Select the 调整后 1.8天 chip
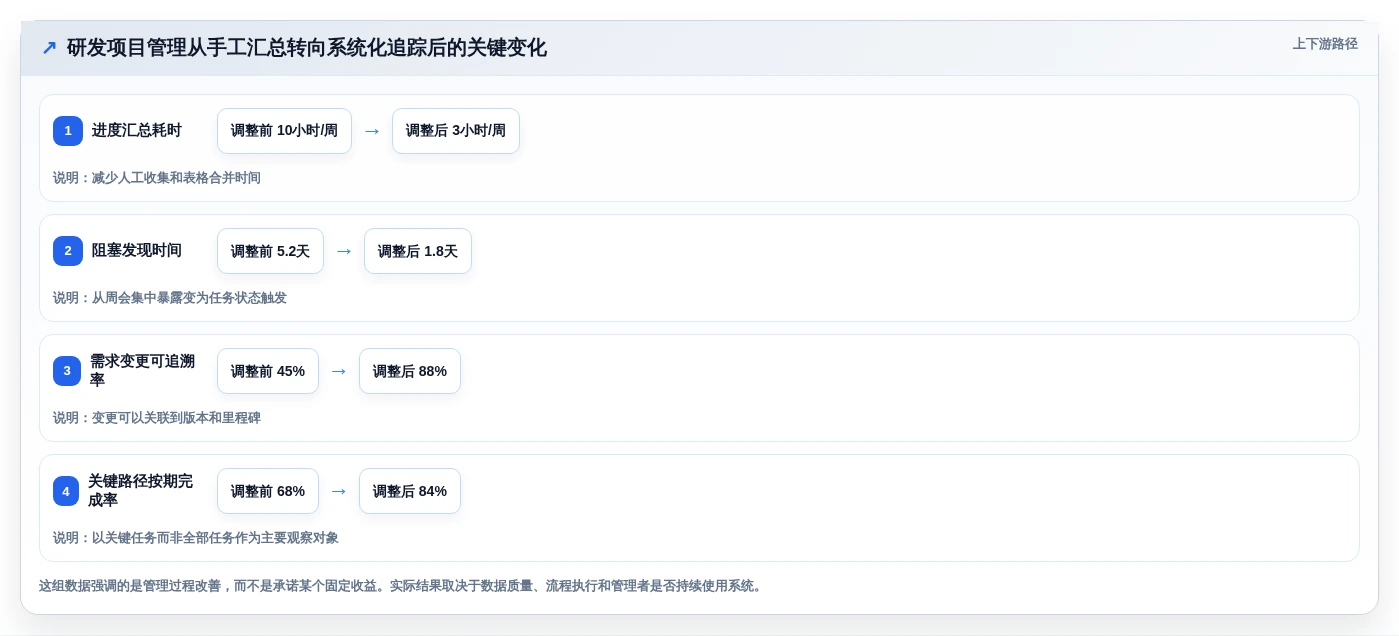The width and height of the screenshot is (1399, 636). pyautogui.click(x=418, y=251)
